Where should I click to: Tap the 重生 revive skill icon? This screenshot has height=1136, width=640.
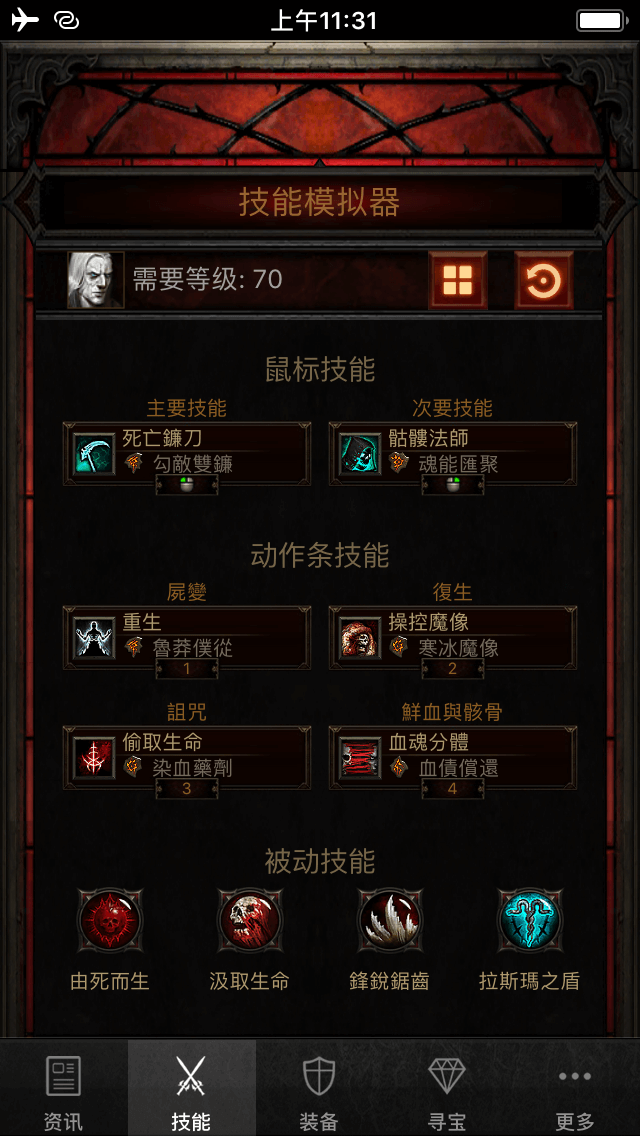tap(95, 638)
